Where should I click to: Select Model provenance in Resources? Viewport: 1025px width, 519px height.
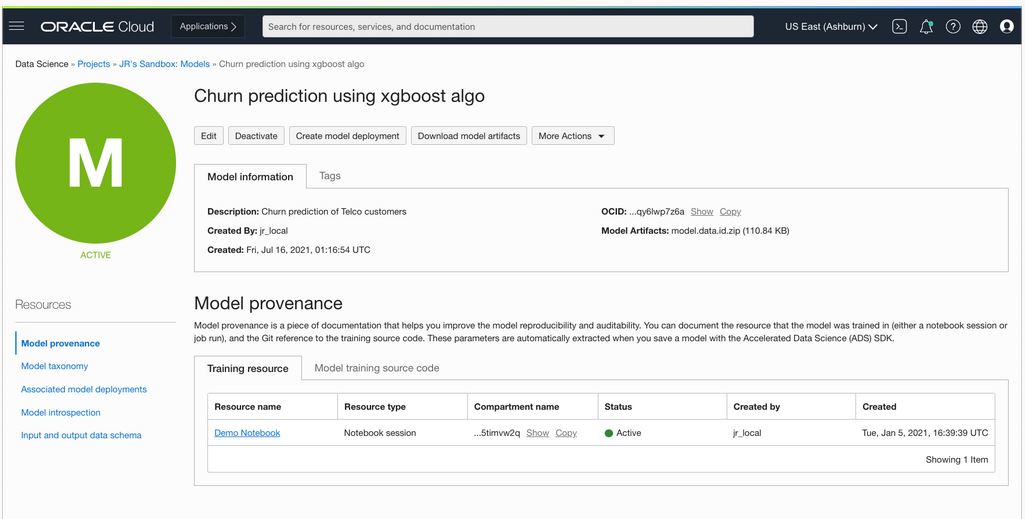60,343
